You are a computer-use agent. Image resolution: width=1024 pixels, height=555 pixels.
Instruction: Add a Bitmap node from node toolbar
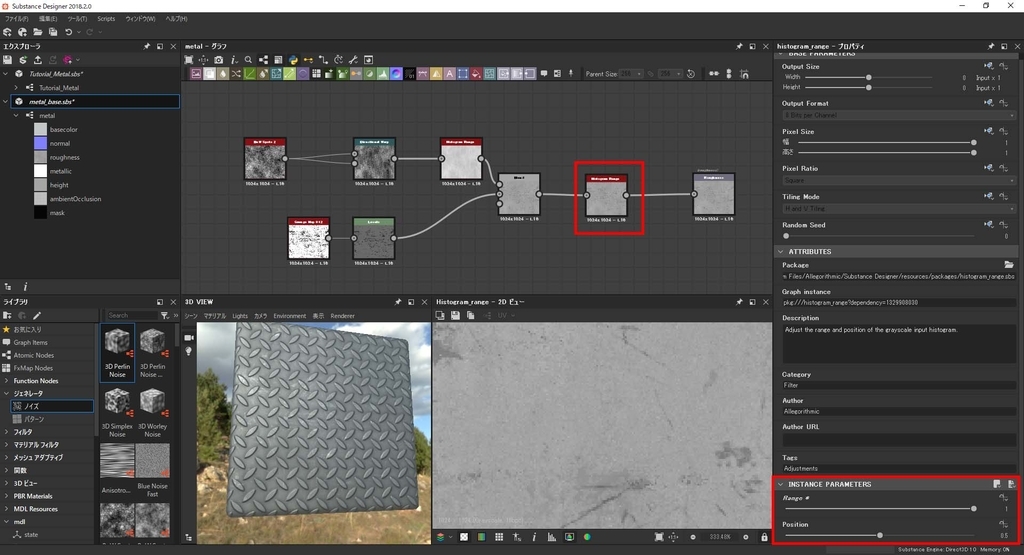[x=196, y=74]
